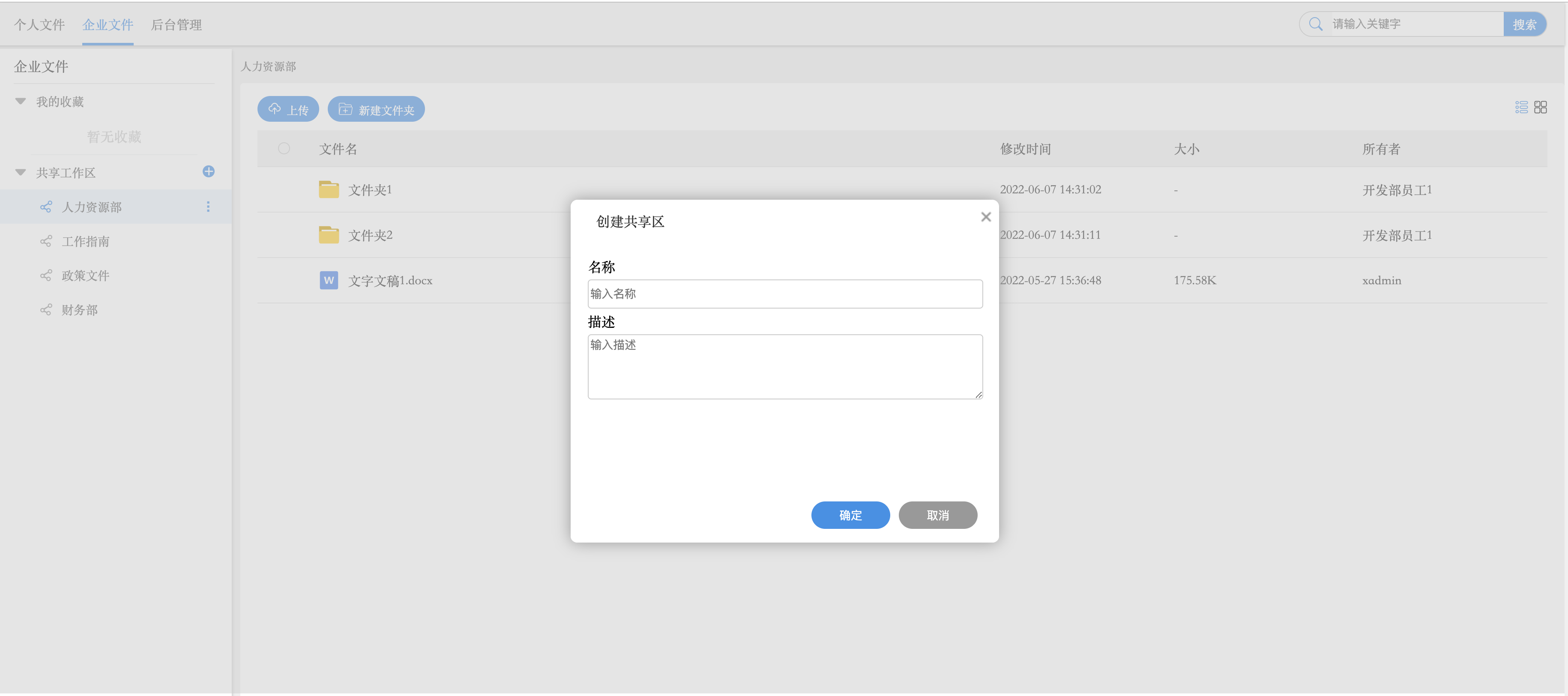
Task: Switch to grid view icon
Action: pyautogui.click(x=1540, y=108)
